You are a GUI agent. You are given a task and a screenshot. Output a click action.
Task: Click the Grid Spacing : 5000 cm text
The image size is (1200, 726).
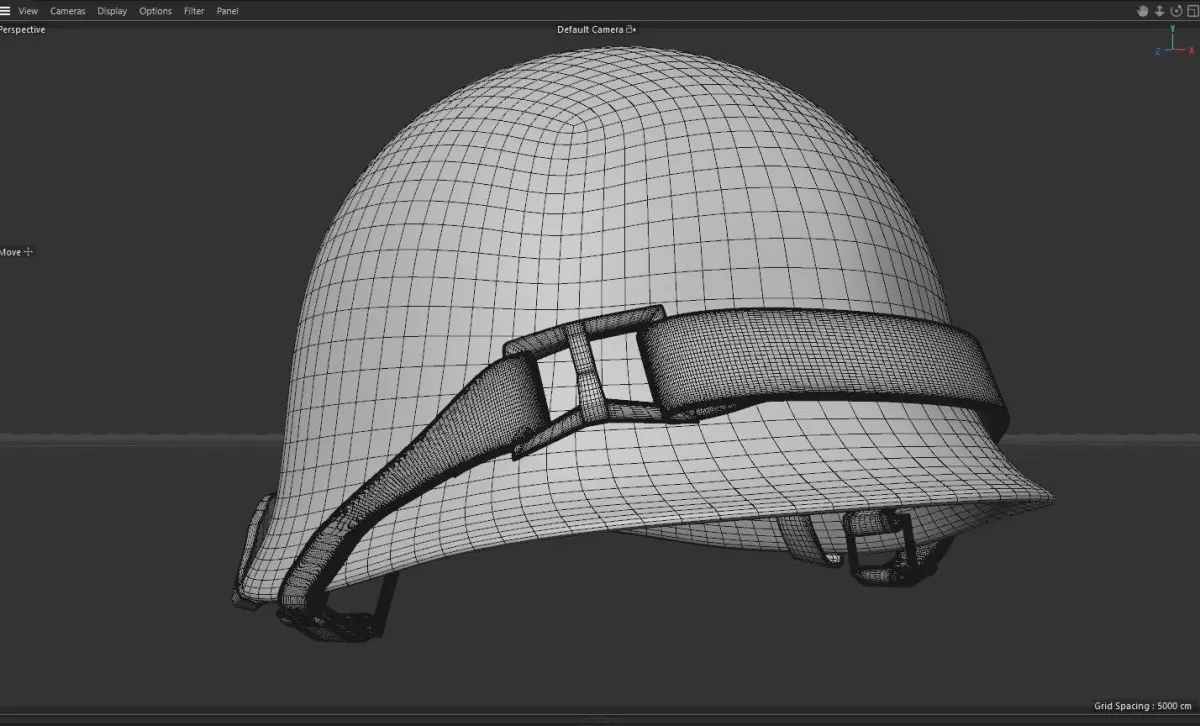click(x=1143, y=706)
